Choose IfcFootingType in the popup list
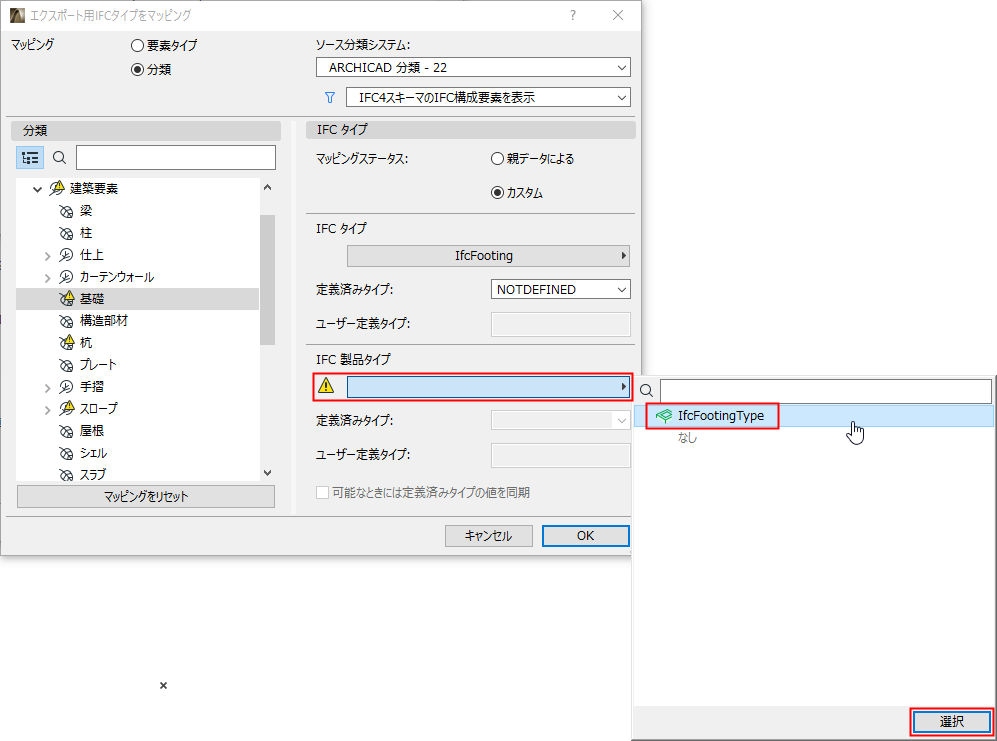The image size is (997, 741). (814, 416)
